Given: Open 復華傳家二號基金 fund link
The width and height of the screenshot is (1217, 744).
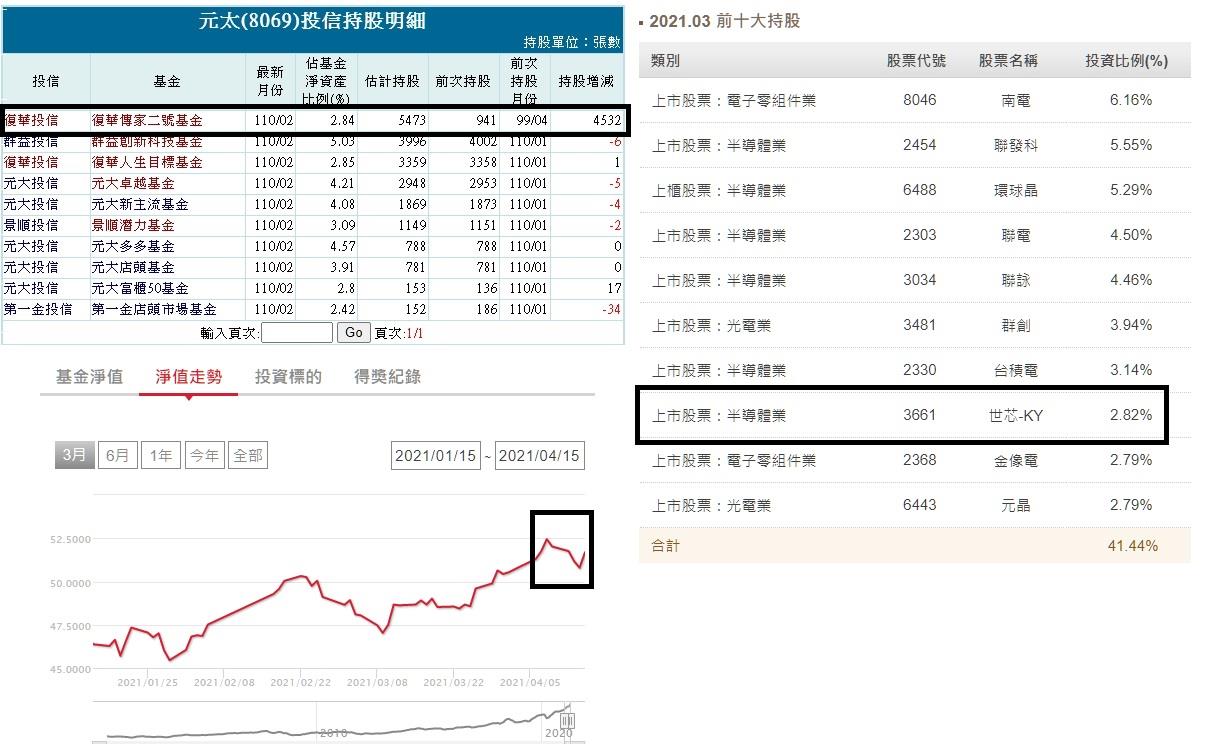Looking at the screenshot, I should tap(146, 121).
